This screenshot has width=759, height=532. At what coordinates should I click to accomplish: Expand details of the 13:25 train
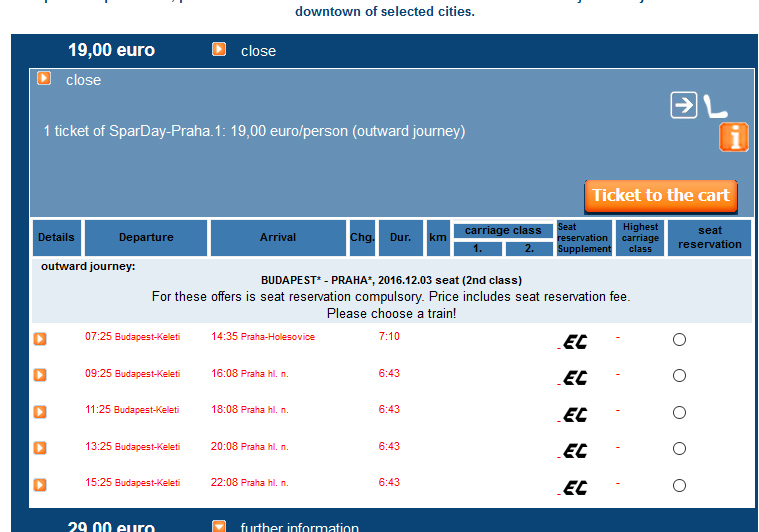coord(40,448)
